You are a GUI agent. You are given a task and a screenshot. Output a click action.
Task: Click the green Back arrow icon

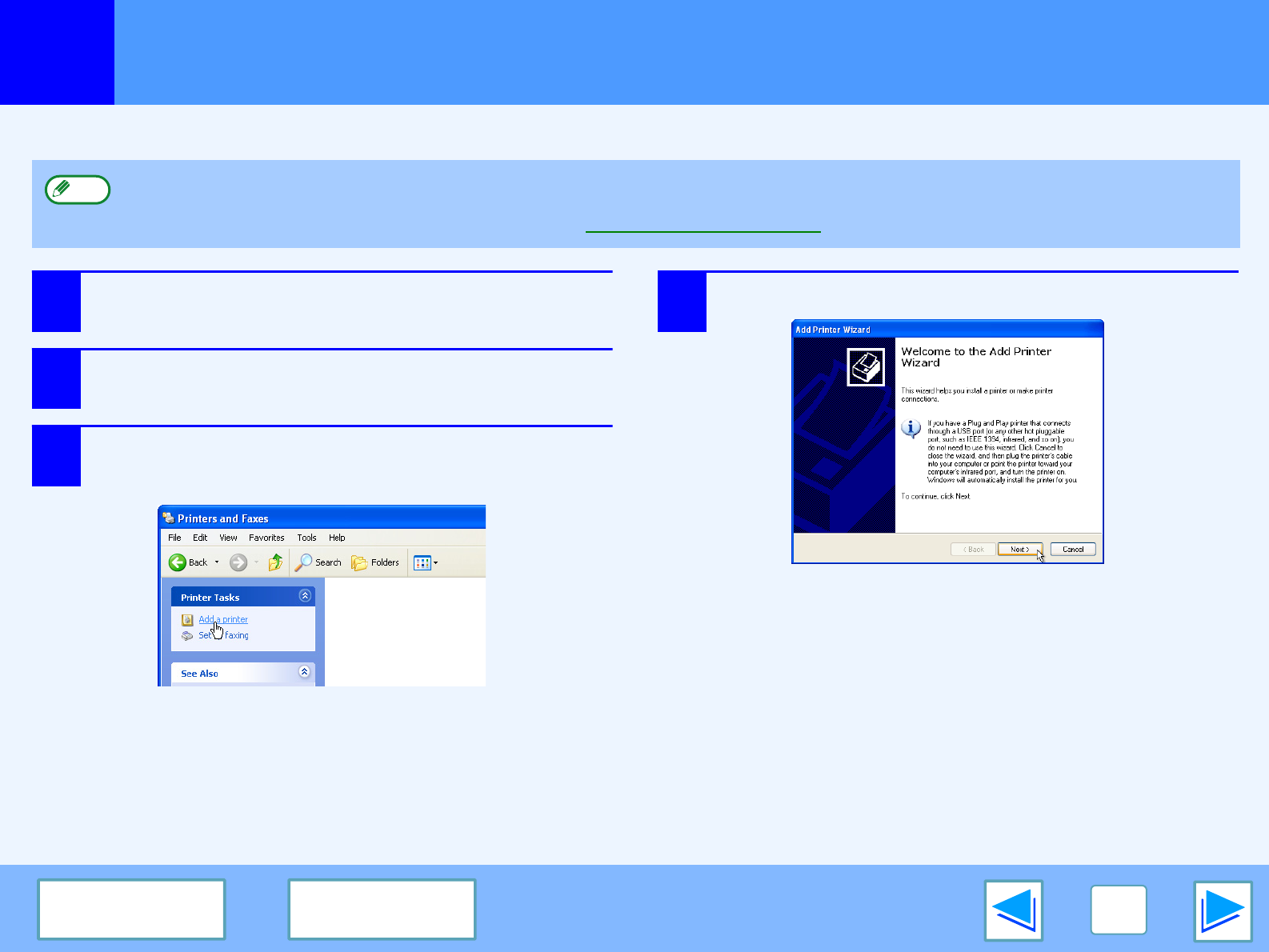(178, 562)
